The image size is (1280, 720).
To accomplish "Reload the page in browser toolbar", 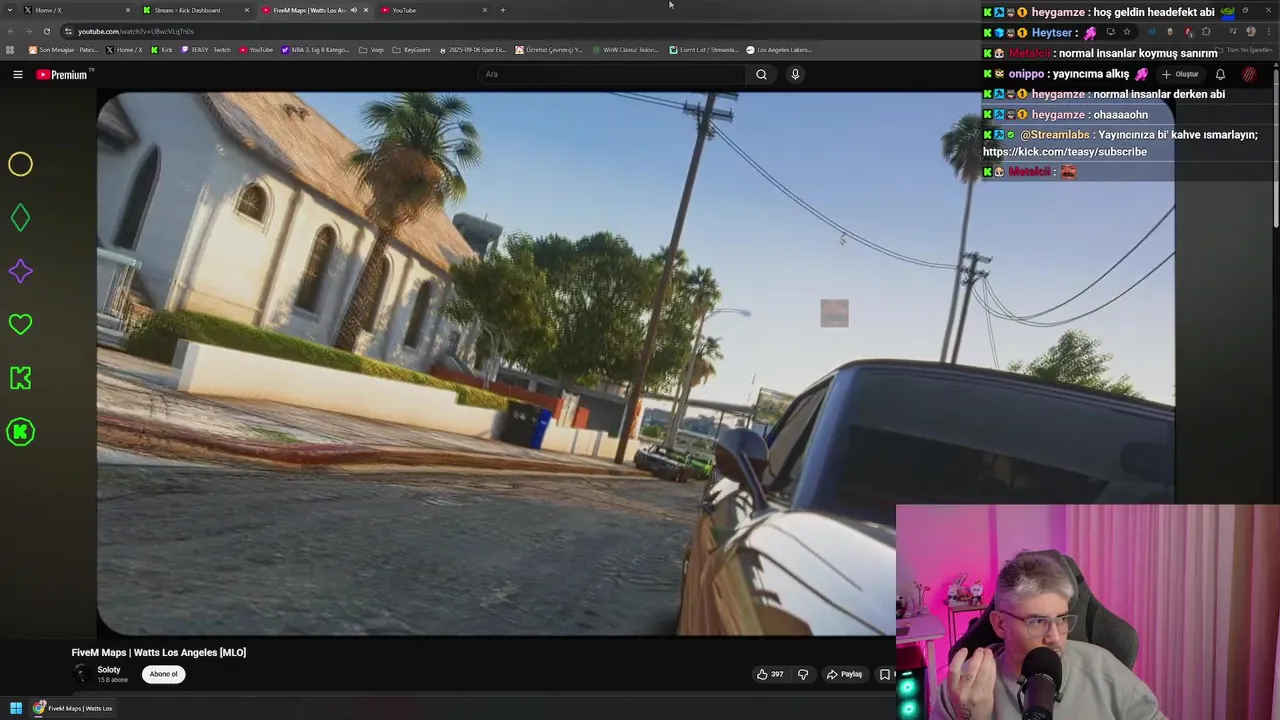I will [x=46, y=31].
